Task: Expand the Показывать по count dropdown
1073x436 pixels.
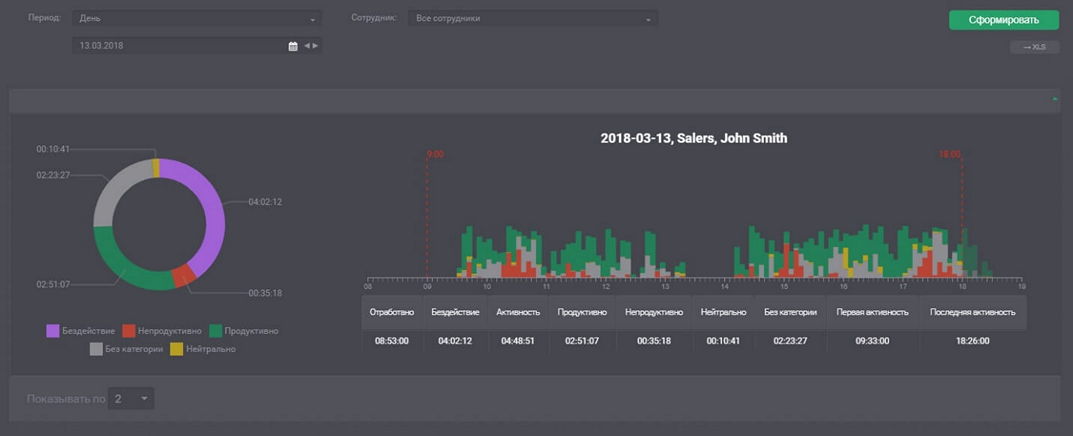Action: click(x=131, y=399)
